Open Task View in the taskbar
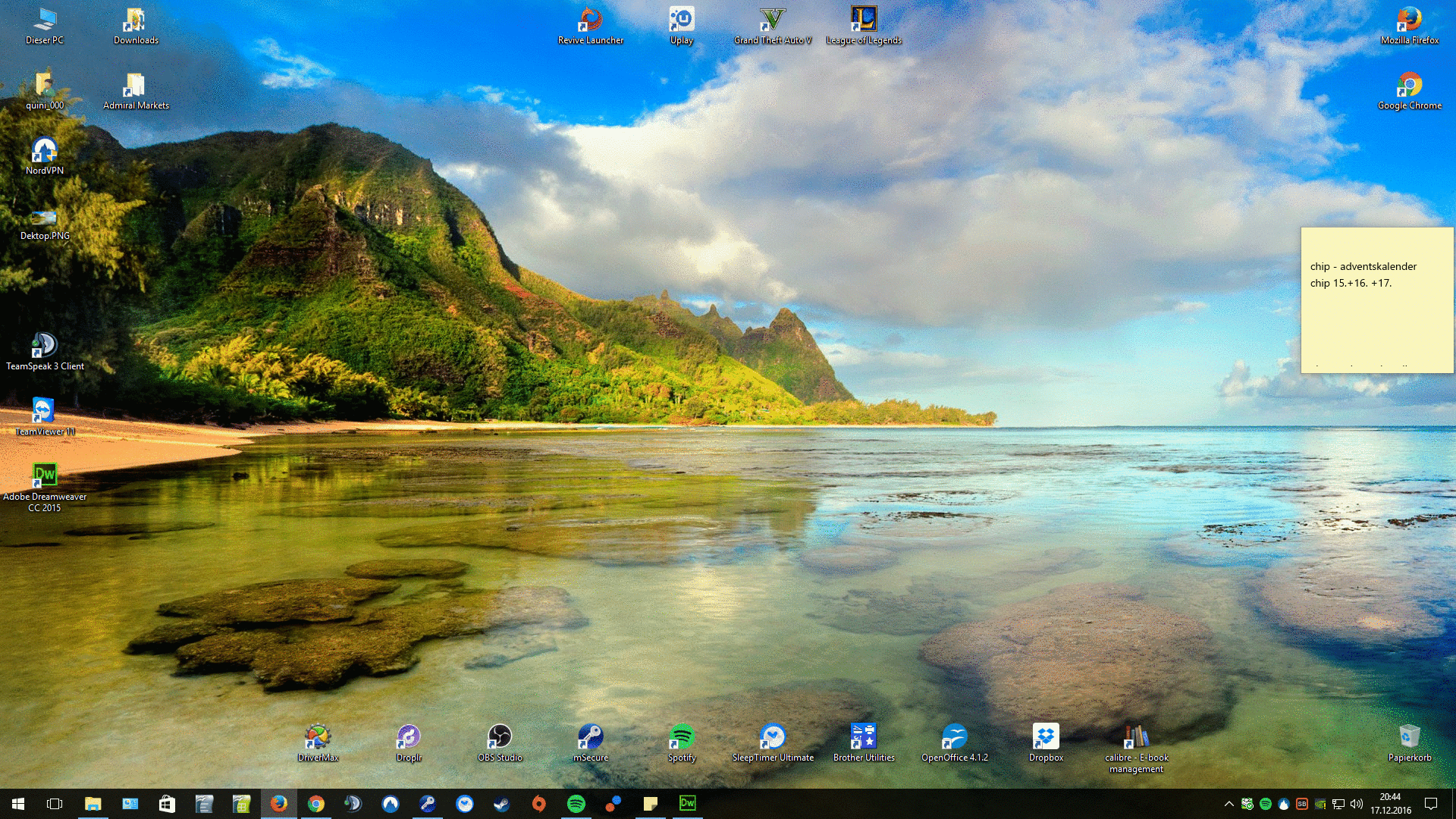 tap(55, 804)
